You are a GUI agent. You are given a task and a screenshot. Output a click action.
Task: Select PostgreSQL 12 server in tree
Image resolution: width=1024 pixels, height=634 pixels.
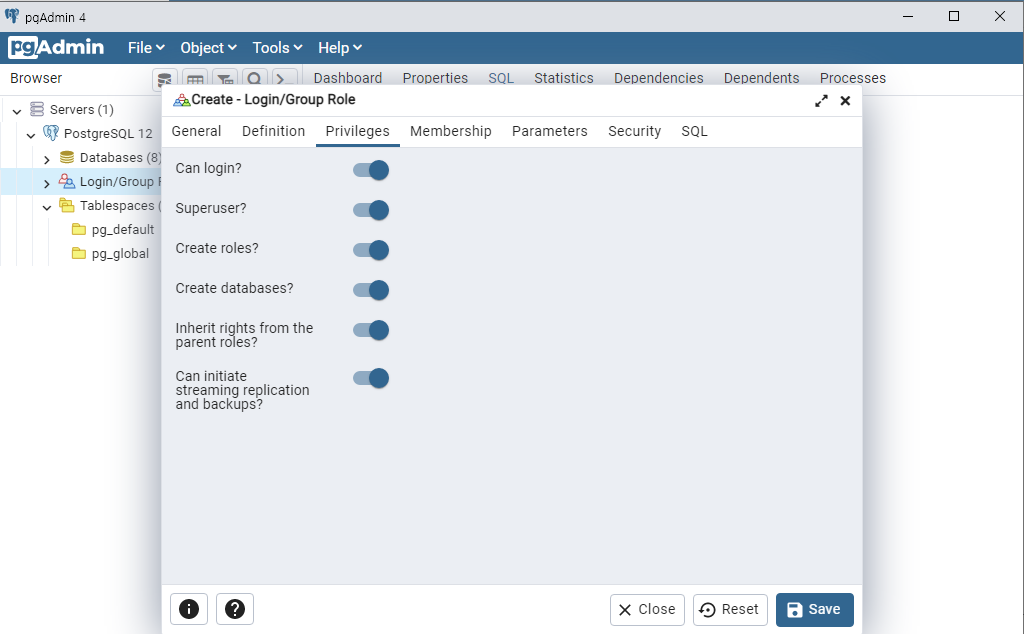(108, 133)
